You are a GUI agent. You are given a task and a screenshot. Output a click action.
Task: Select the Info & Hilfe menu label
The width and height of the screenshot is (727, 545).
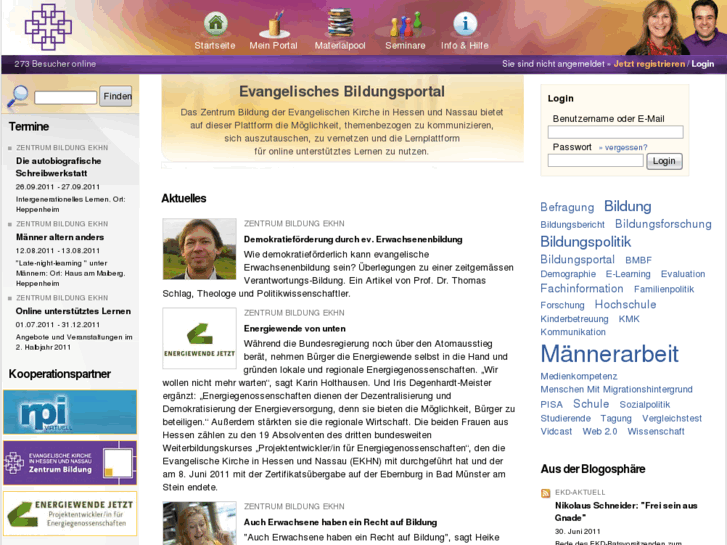pyautogui.click(x=465, y=45)
